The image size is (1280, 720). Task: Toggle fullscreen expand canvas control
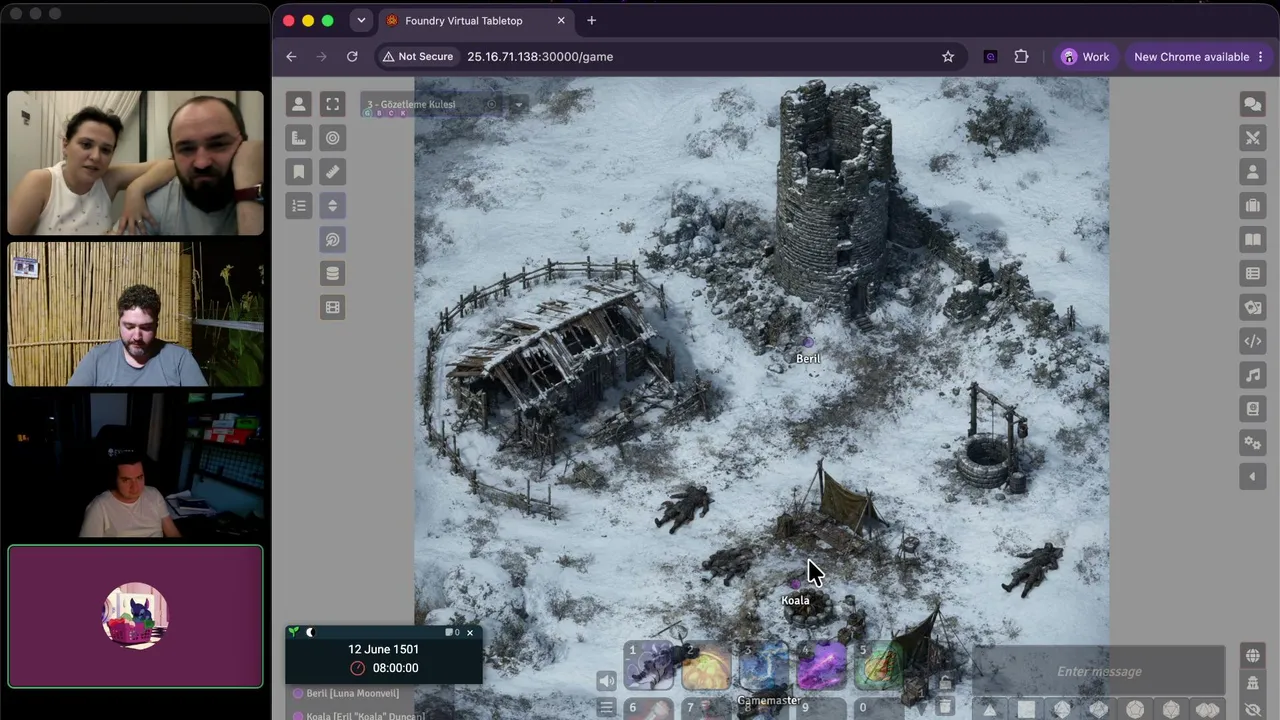click(333, 104)
